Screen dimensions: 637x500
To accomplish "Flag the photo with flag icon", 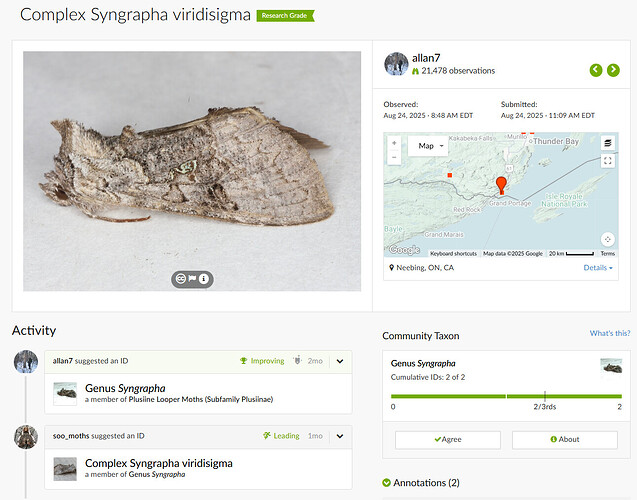I will pos(192,279).
